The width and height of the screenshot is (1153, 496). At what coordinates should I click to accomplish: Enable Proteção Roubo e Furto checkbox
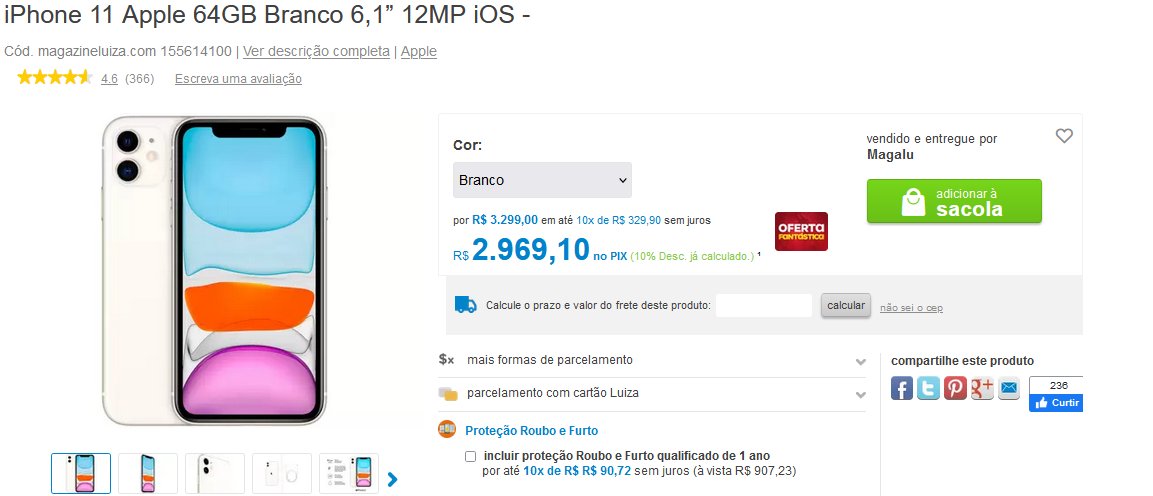471,456
